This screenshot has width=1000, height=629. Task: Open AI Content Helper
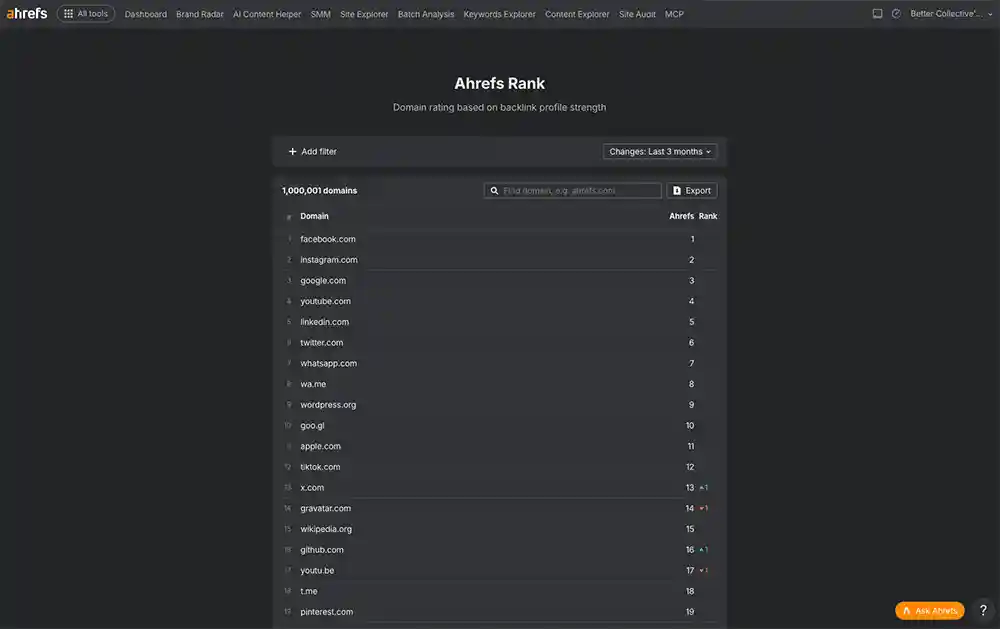pyautogui.click(x=267, y=14)
